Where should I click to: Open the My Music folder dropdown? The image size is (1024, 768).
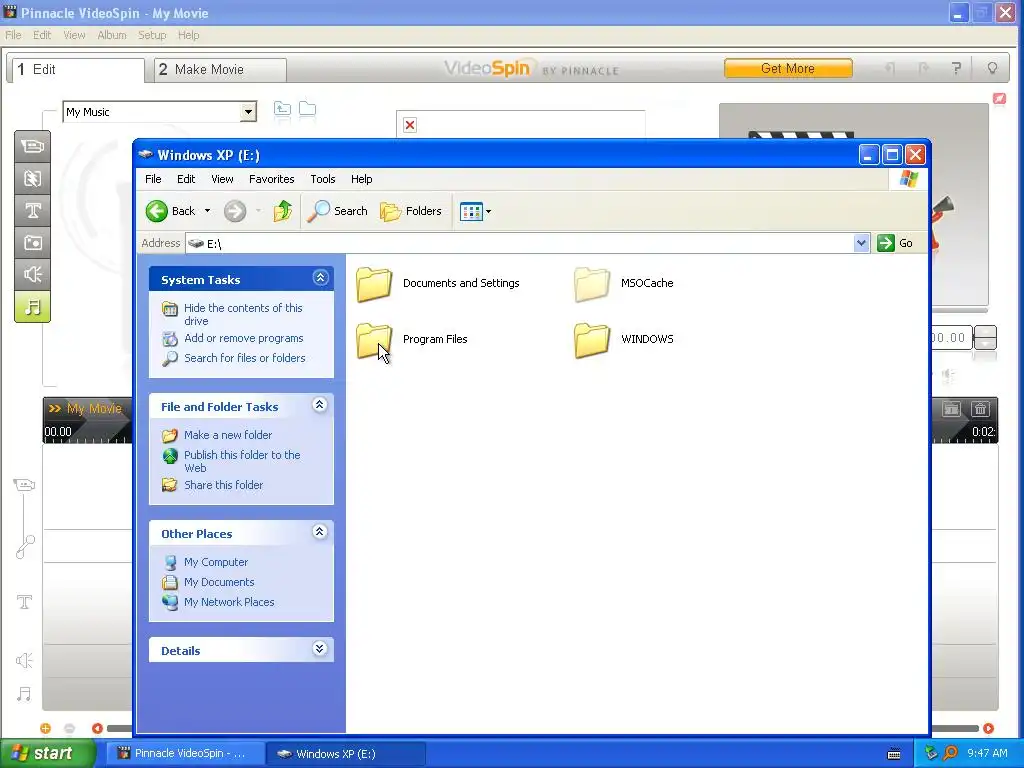point(248,112)
